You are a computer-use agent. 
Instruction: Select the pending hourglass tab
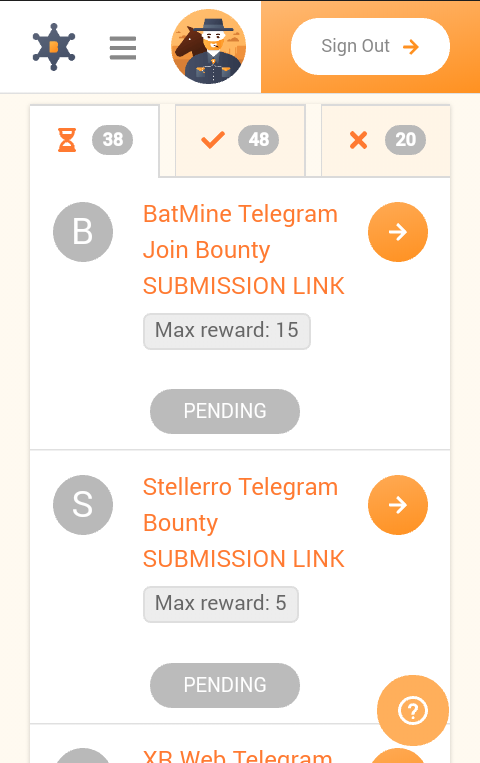(94, 141)
